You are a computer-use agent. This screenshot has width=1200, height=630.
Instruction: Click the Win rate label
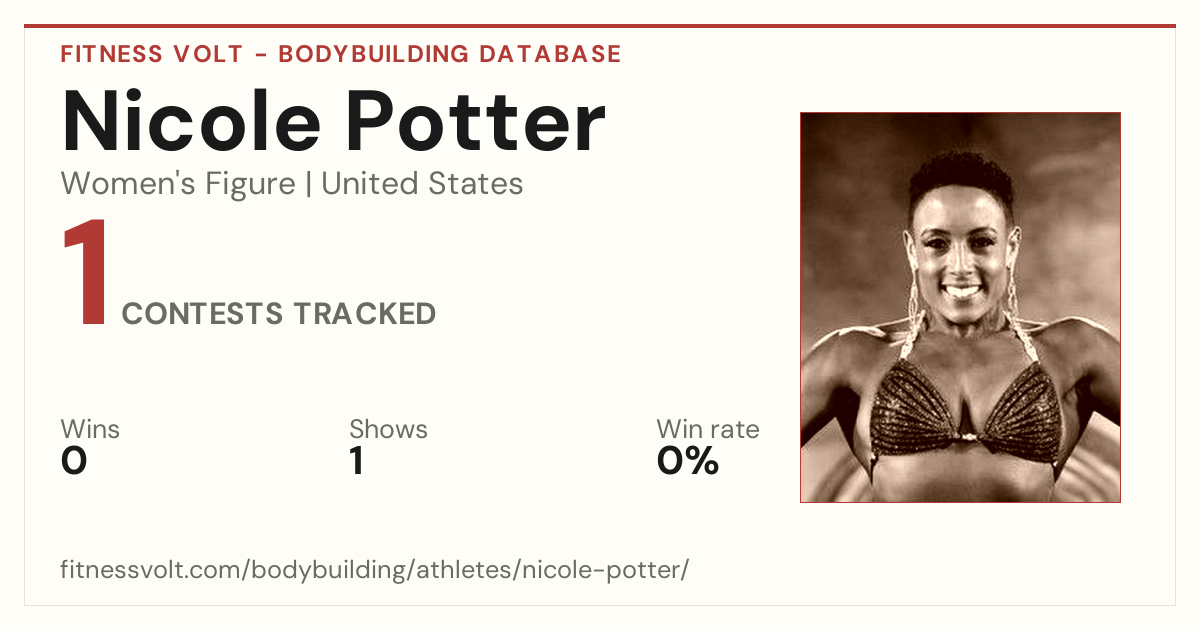708,430
